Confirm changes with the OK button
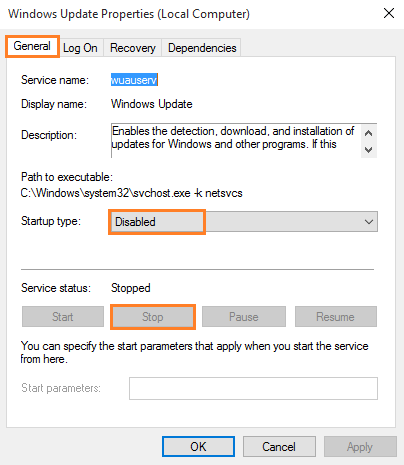Screen dimensions: 404x465 [x=198, y=447]
